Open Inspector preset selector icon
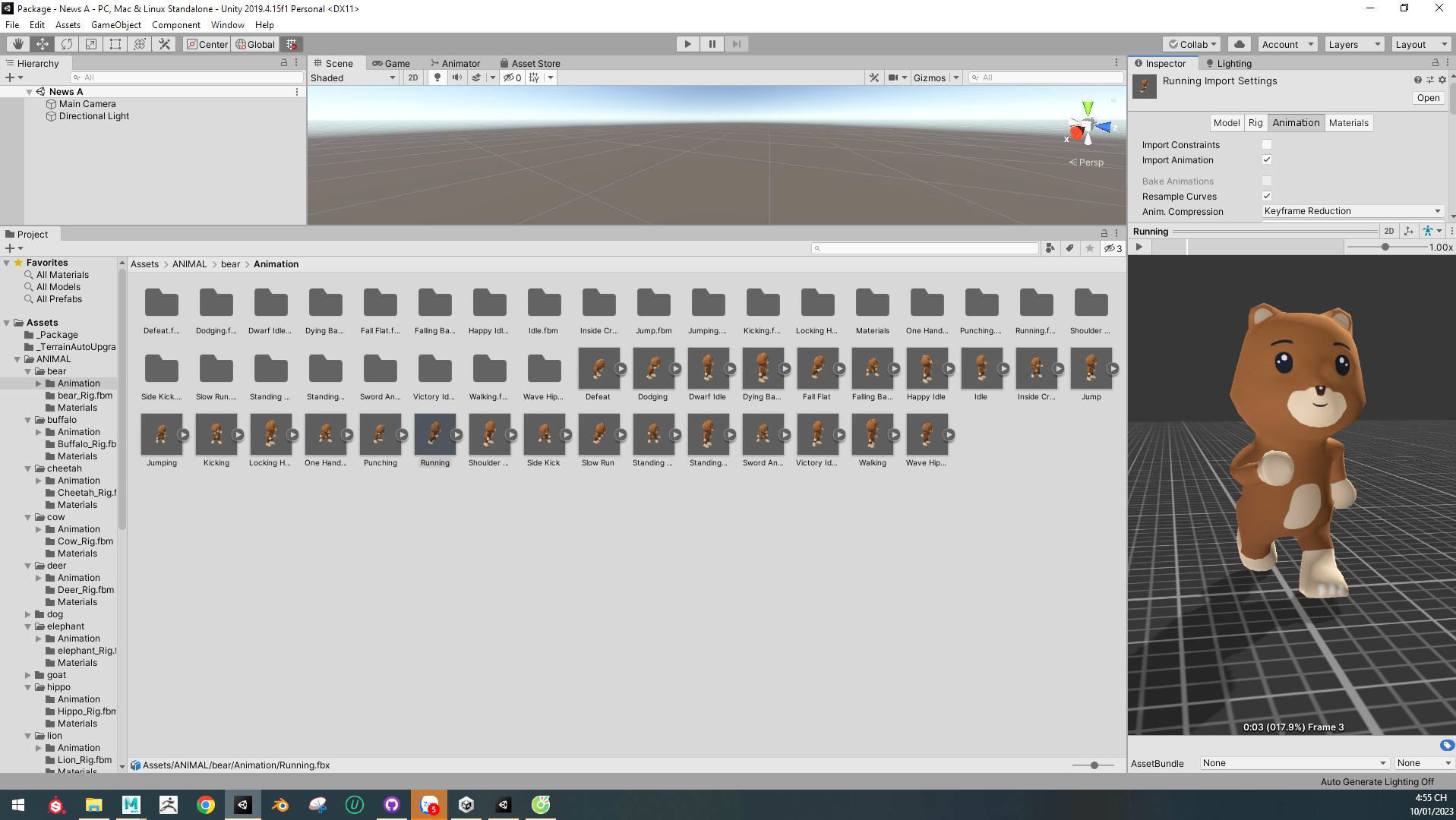The height and width of the screenshot is (820, 1456). 1429,80
